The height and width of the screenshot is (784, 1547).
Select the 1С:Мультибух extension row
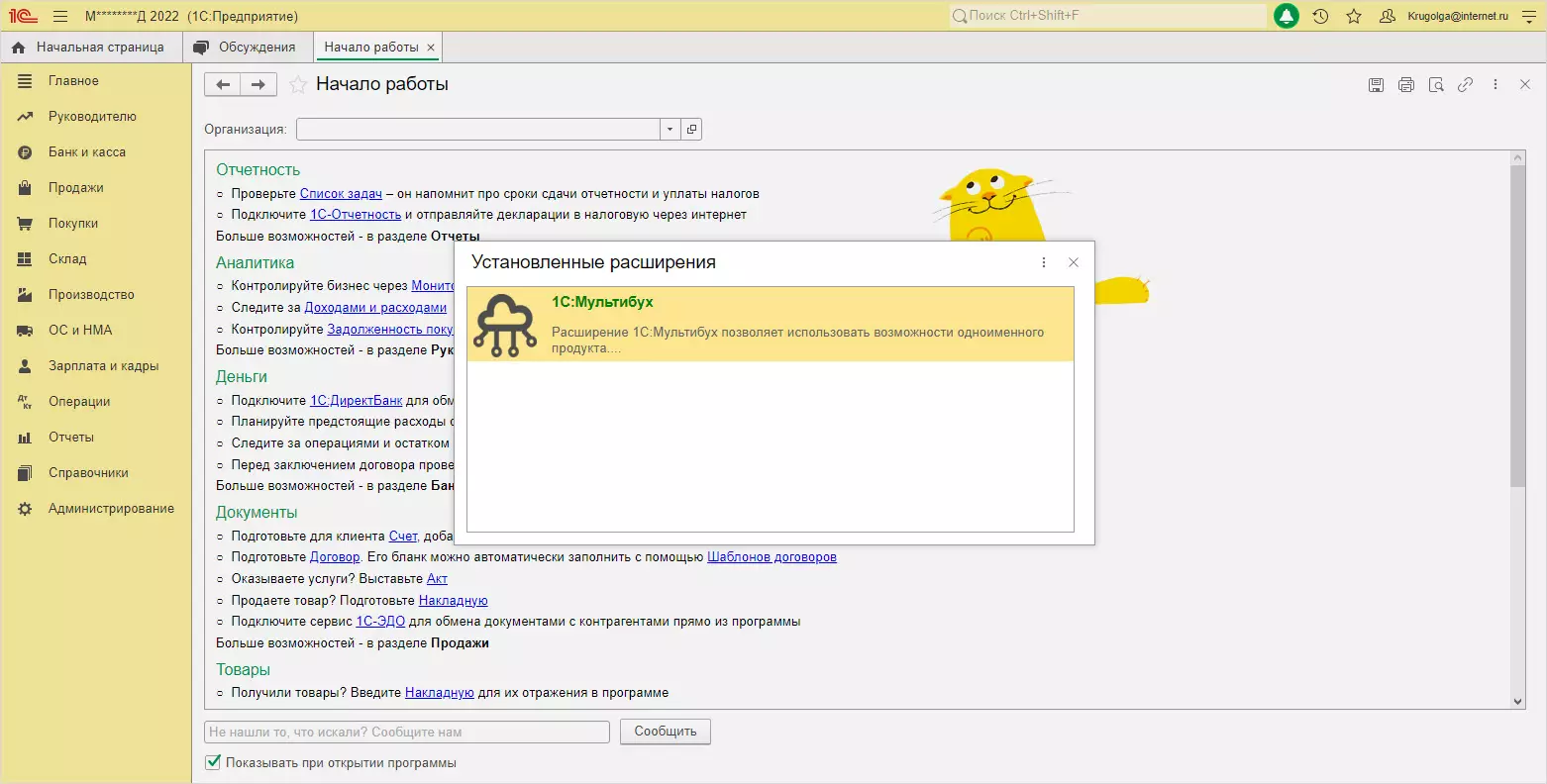(x=771, y=324)
